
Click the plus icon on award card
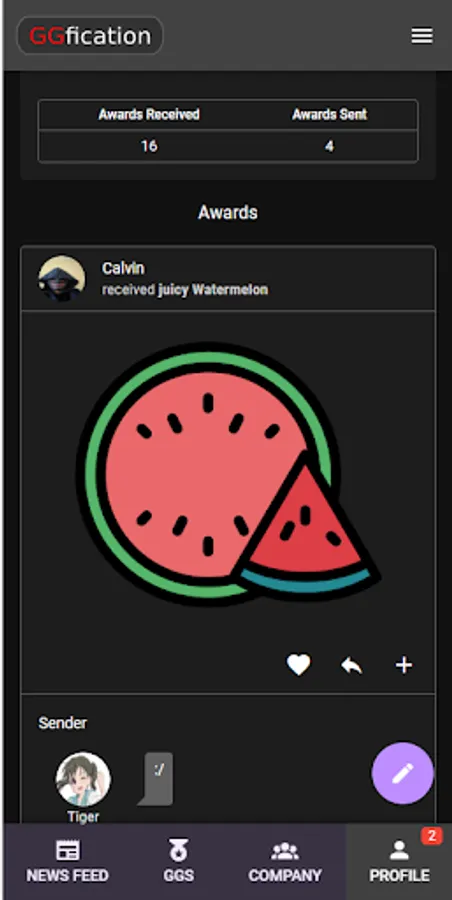pyautogui.click(x=404, y=665)
